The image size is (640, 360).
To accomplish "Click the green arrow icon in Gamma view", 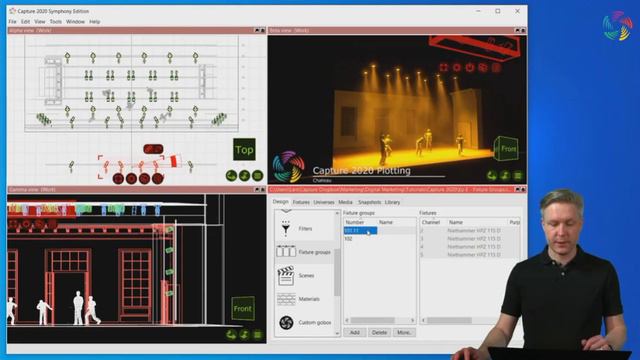I will tap(231, 335).
